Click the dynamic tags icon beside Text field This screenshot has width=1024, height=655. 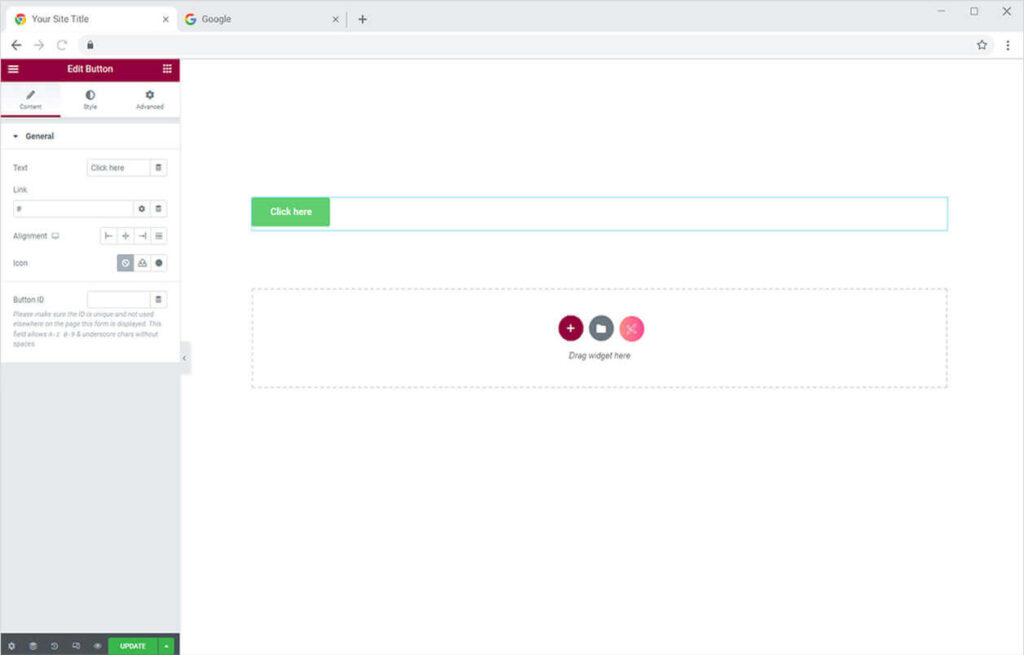click(x=158, y=168)
